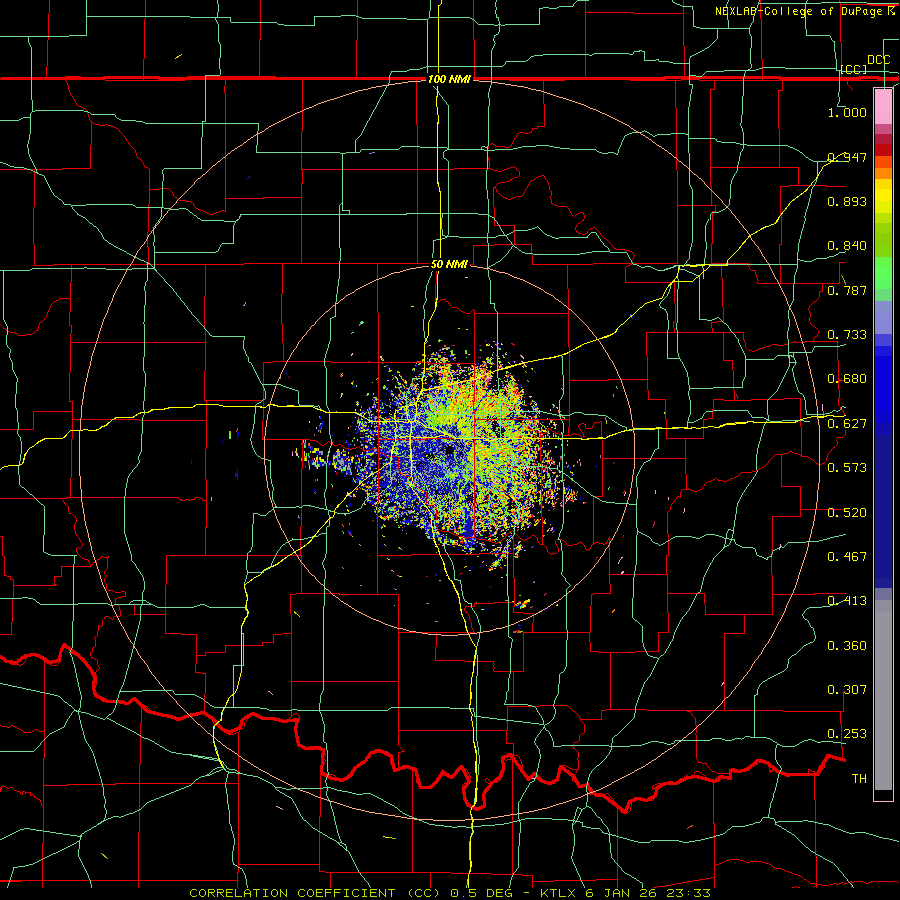Click the DCC product label
This screenshot has width=900, height=900.
[878, 60]
